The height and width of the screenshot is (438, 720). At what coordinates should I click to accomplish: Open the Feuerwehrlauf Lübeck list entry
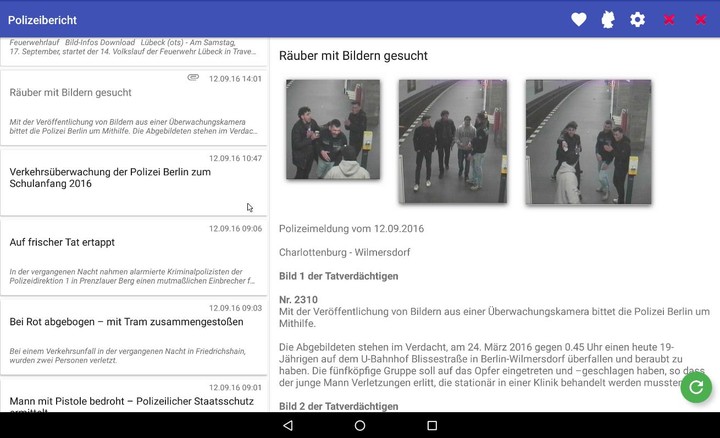(134, 51)
